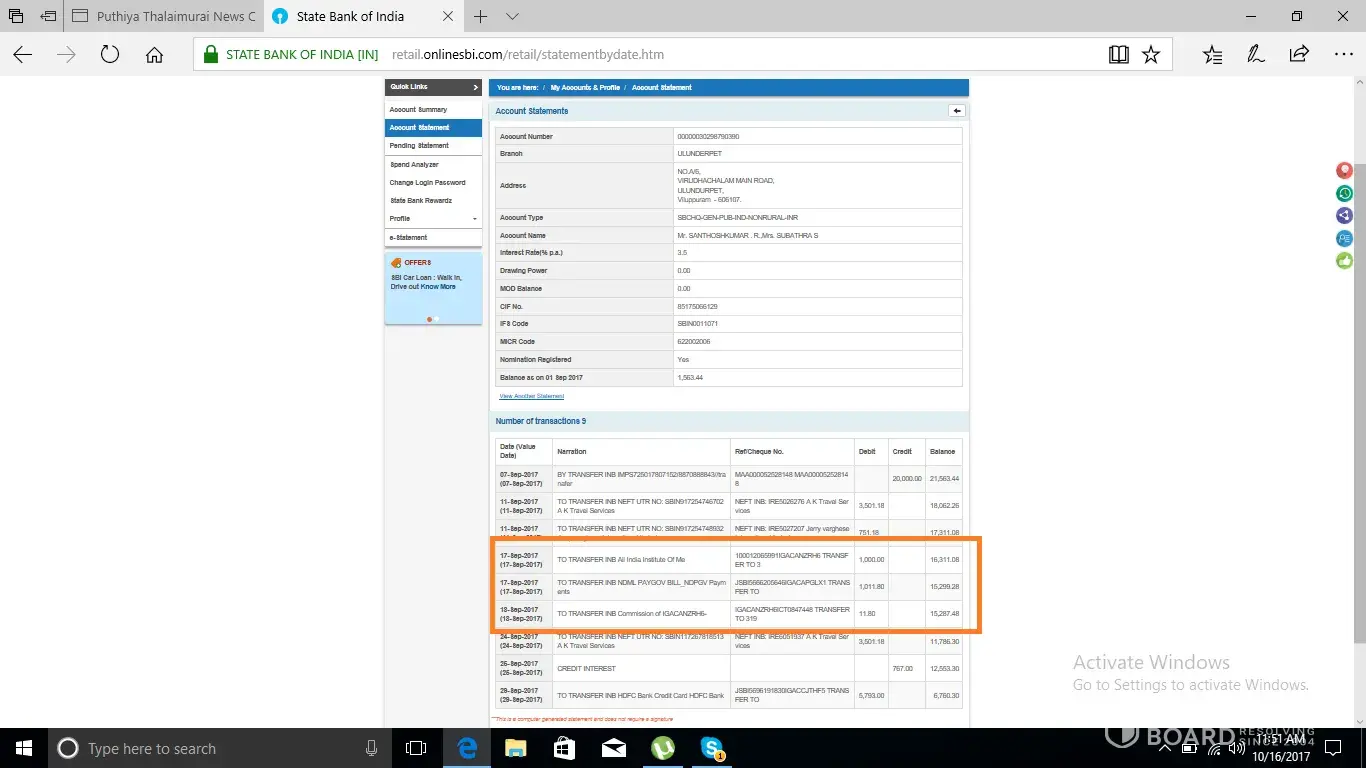Open uTorrent from the Windows taskbar
This screenshot has height=768, width=1366.
662,748
